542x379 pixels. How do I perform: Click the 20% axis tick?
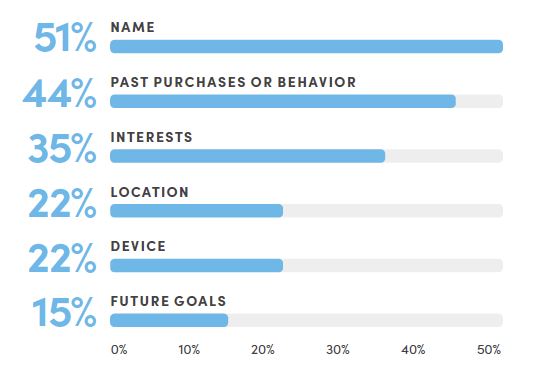pos(263,350)
